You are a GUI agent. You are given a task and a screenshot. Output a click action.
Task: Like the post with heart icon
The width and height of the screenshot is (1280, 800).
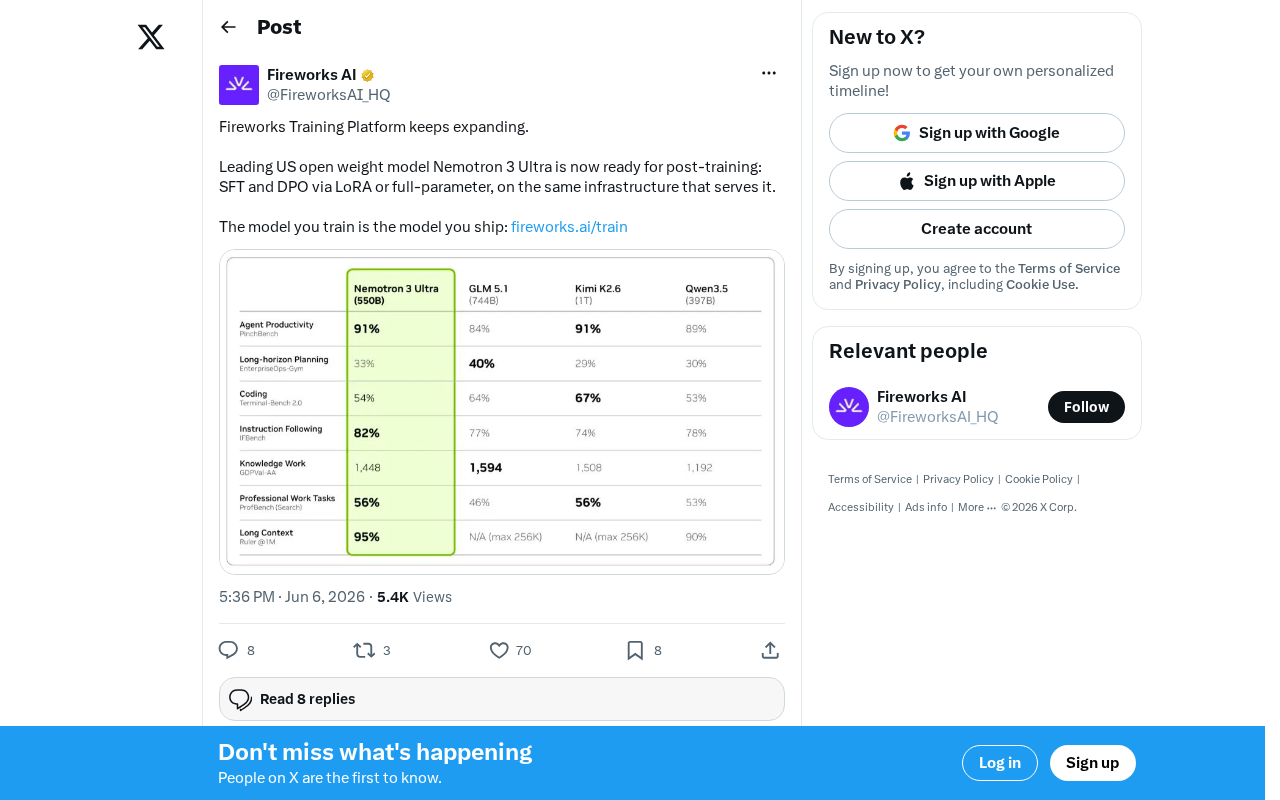pos(499,650)
